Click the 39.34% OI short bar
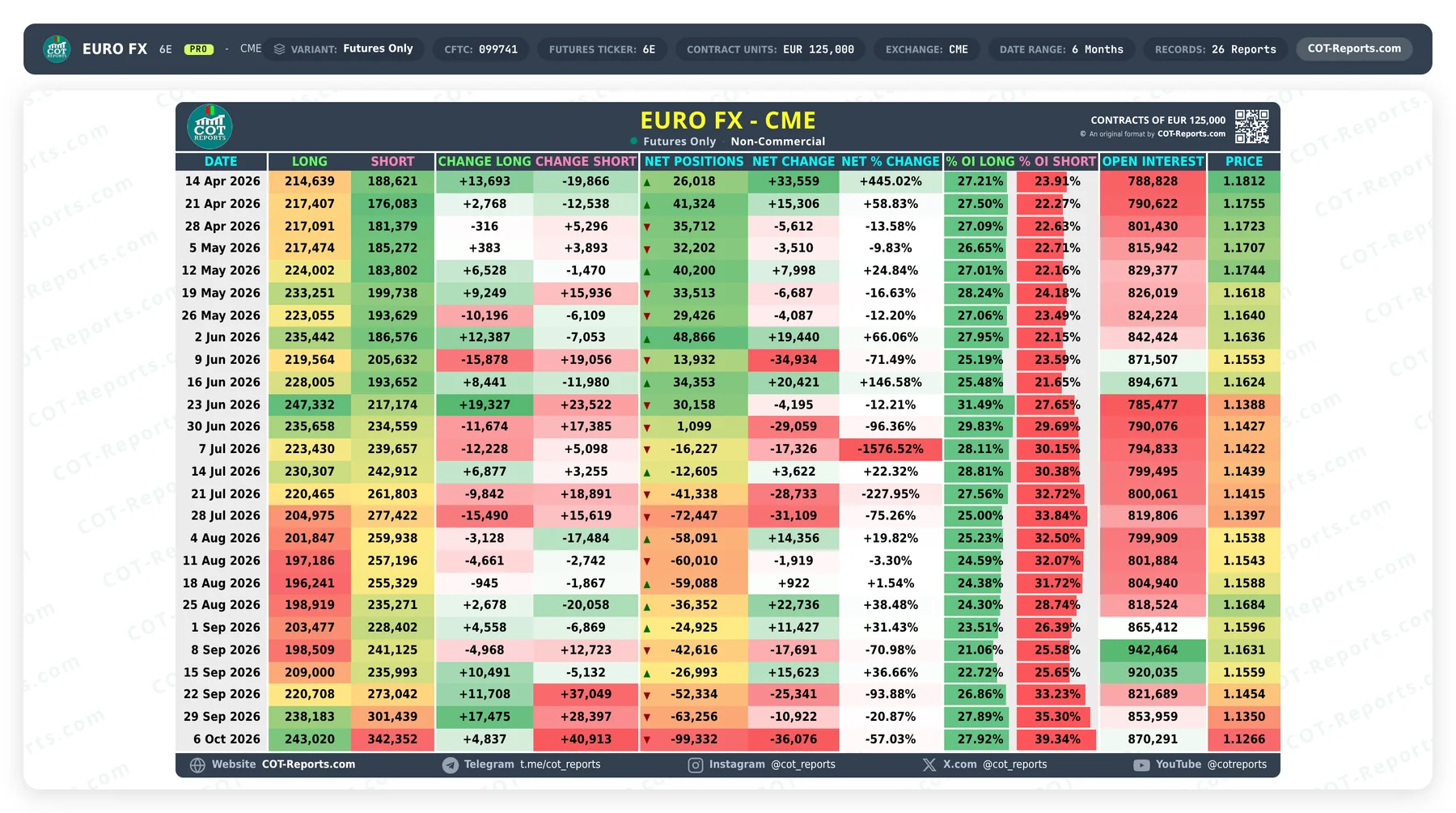The height and width of the screenshot is (813, 1456). pos(1056,739)
